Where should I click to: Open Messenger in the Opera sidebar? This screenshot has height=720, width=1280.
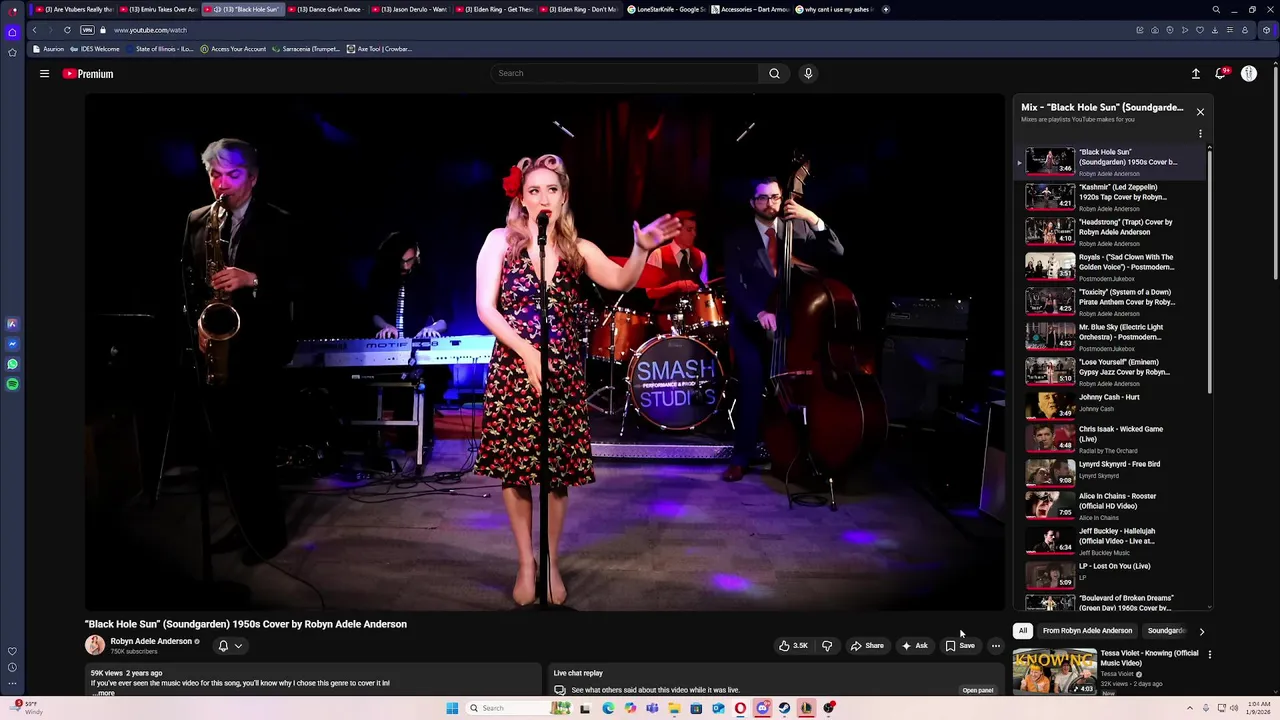click(12, 344)
